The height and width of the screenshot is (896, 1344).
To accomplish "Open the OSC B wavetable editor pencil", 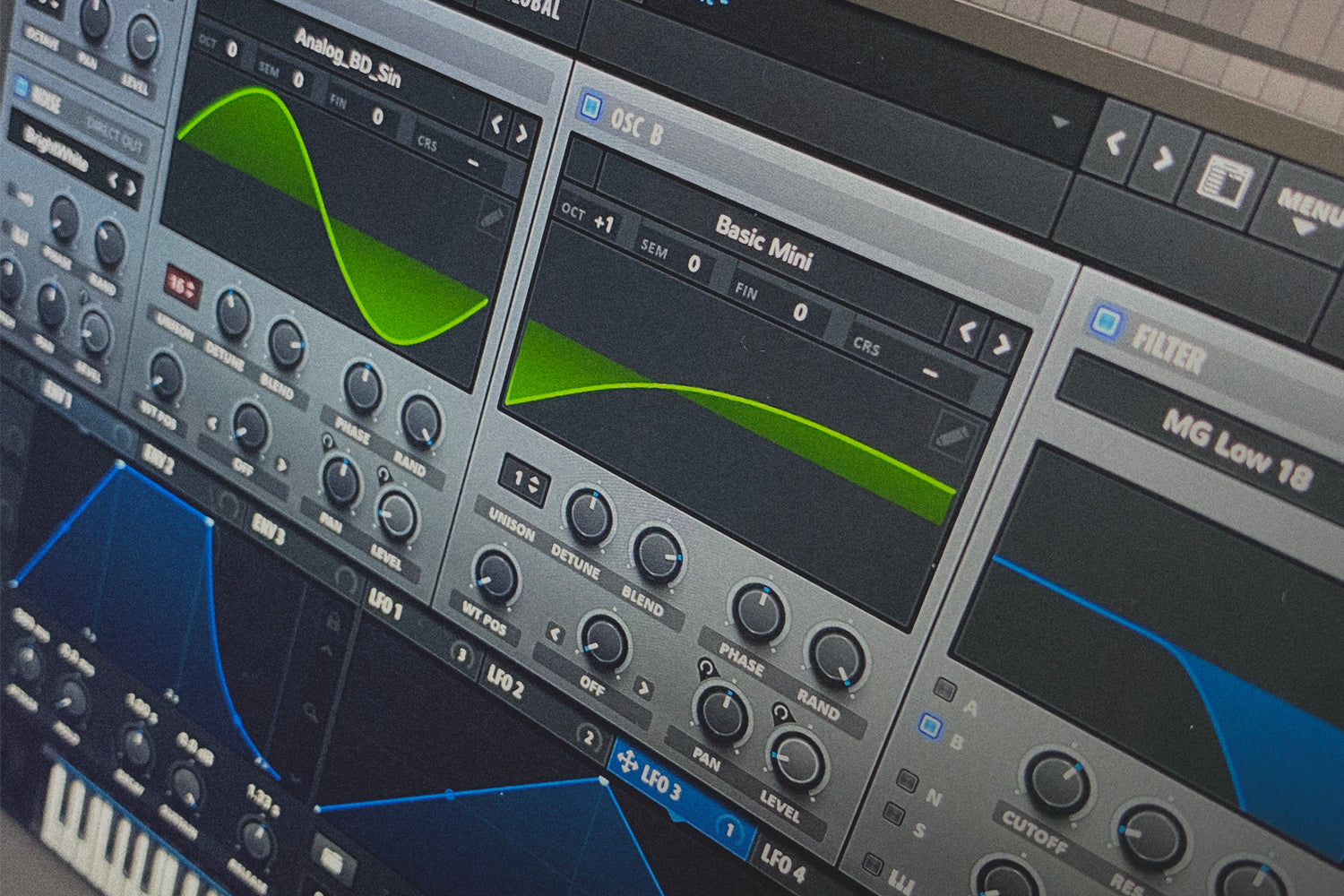I will pyautogui.click(x=951, y=435).
